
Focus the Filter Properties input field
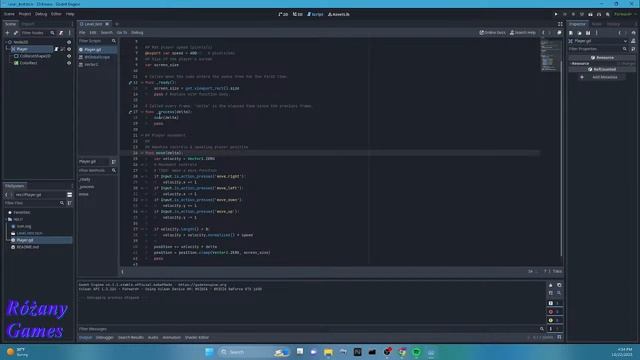(x=598, y=49)
